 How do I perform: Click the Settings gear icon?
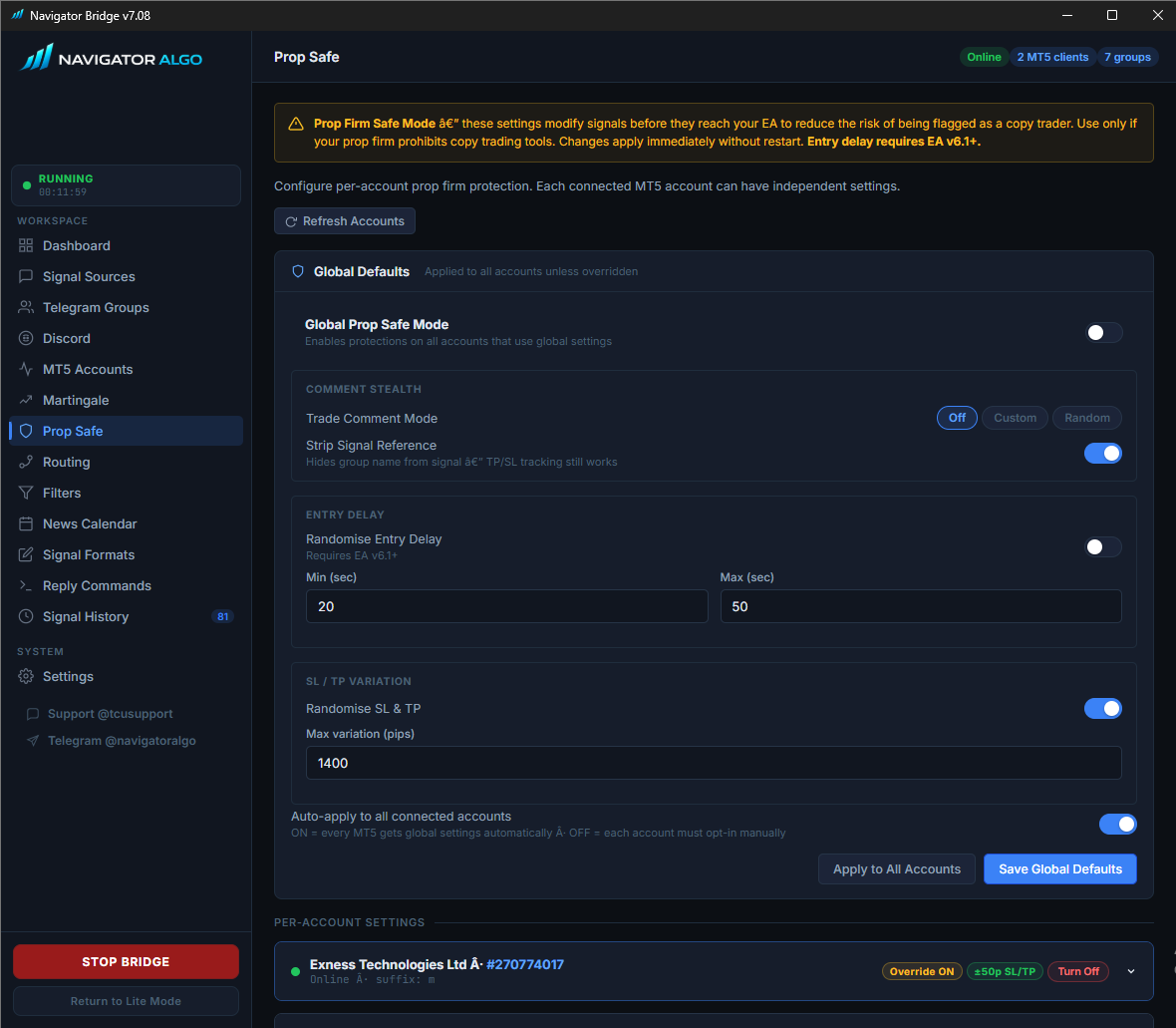click(x=26, y=676)
